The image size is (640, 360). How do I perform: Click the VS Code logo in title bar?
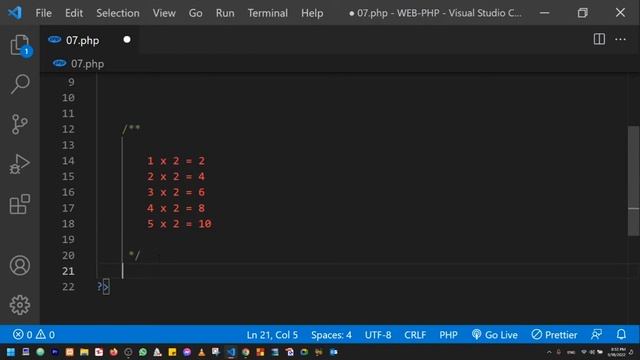point(15,13)
